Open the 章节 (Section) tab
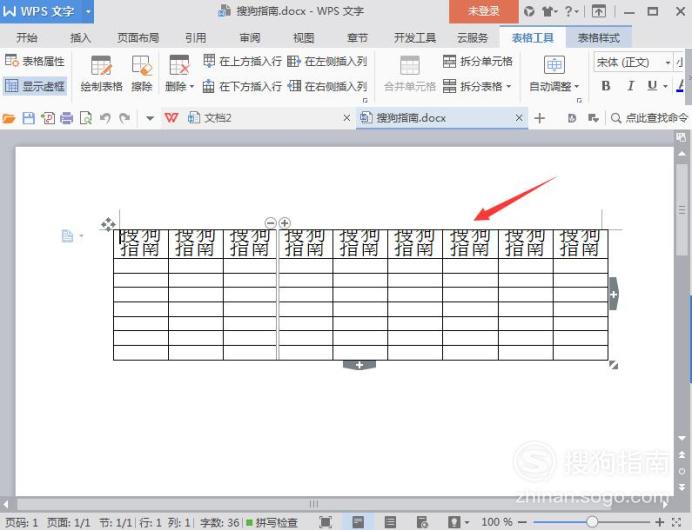Screen dimensions: 692x530 357,38
